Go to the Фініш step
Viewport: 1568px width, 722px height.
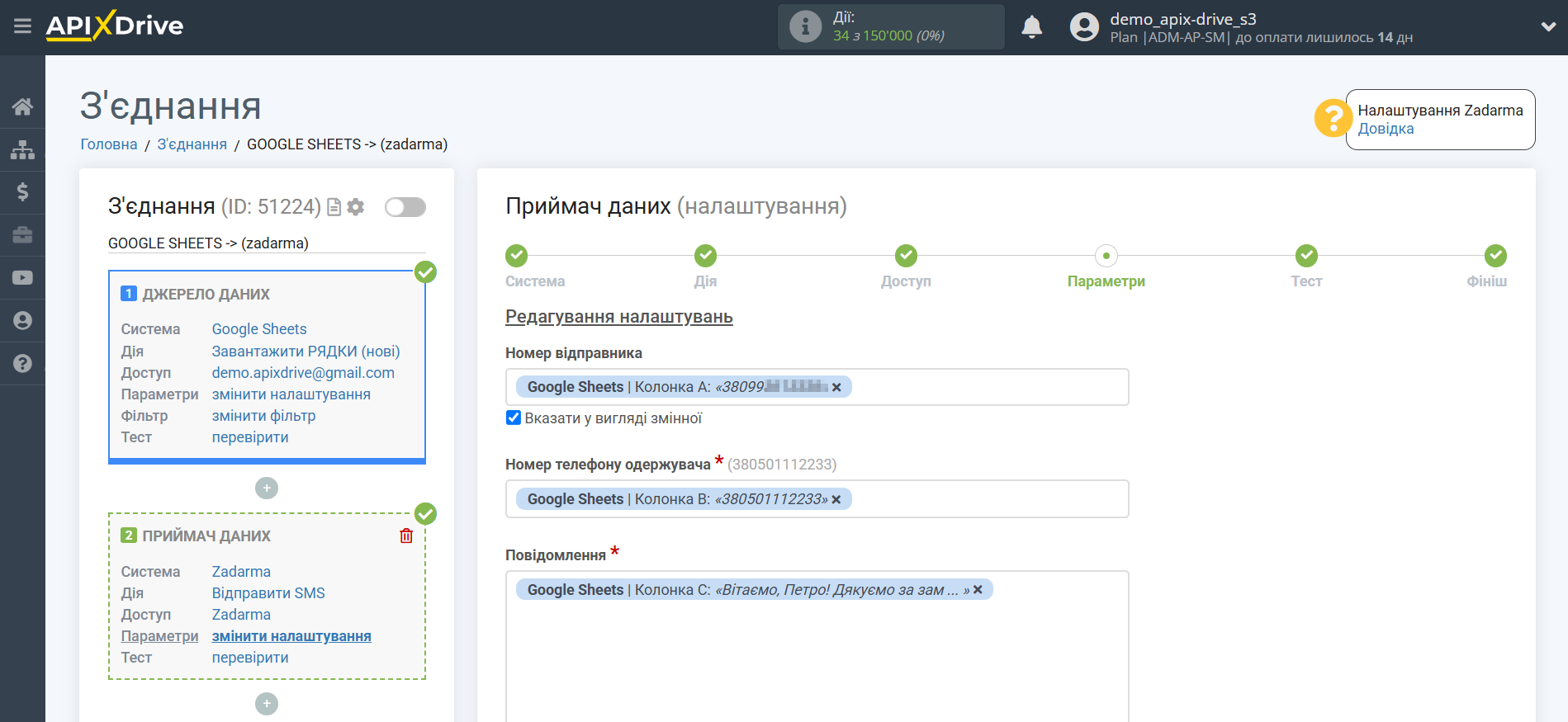click(1495, 256)
